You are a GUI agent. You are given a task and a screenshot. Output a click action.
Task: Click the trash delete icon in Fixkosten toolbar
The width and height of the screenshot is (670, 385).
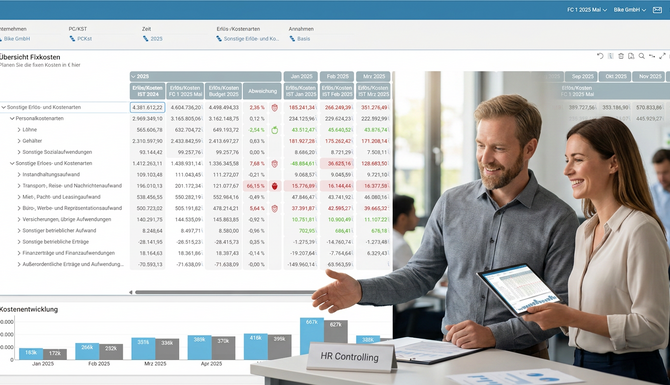tap(621, 56)
